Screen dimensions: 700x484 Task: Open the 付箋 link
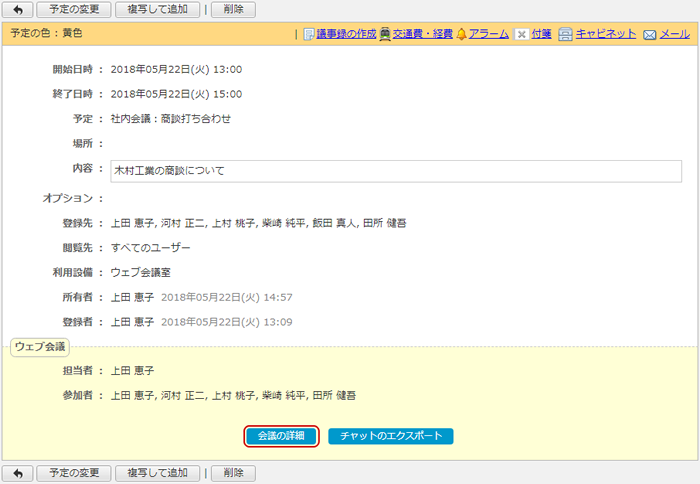pyautogui.click(x=541, y=34)
